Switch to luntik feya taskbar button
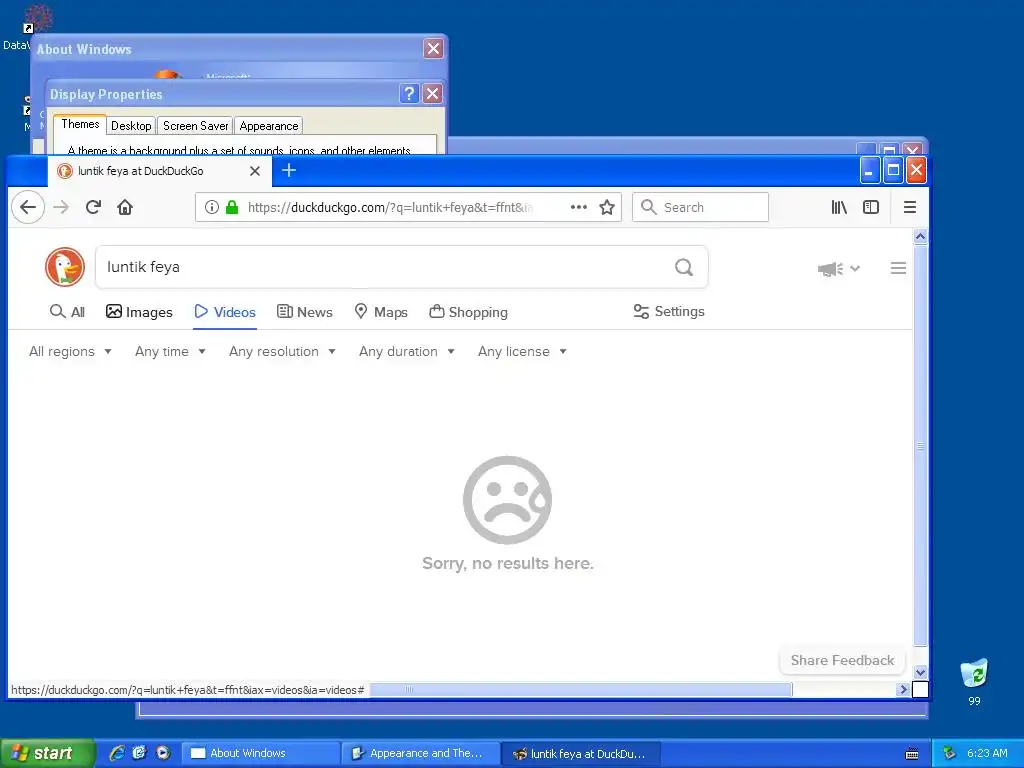The width and height of the screenshot is (1024, 768). coord(581,753)
